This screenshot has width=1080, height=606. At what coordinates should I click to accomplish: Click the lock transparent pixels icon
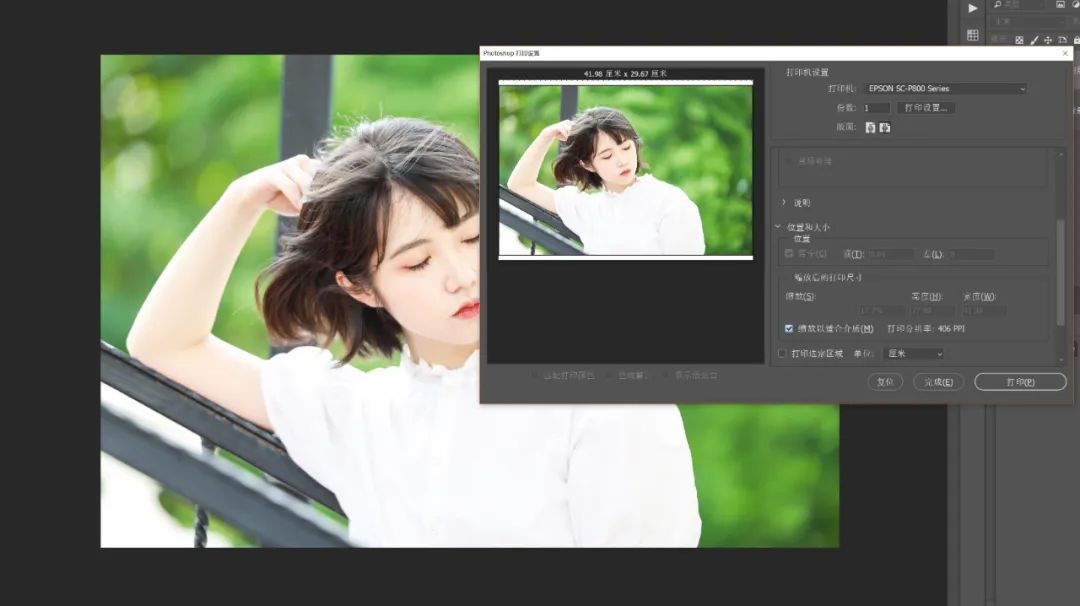tap(1019, 40)
